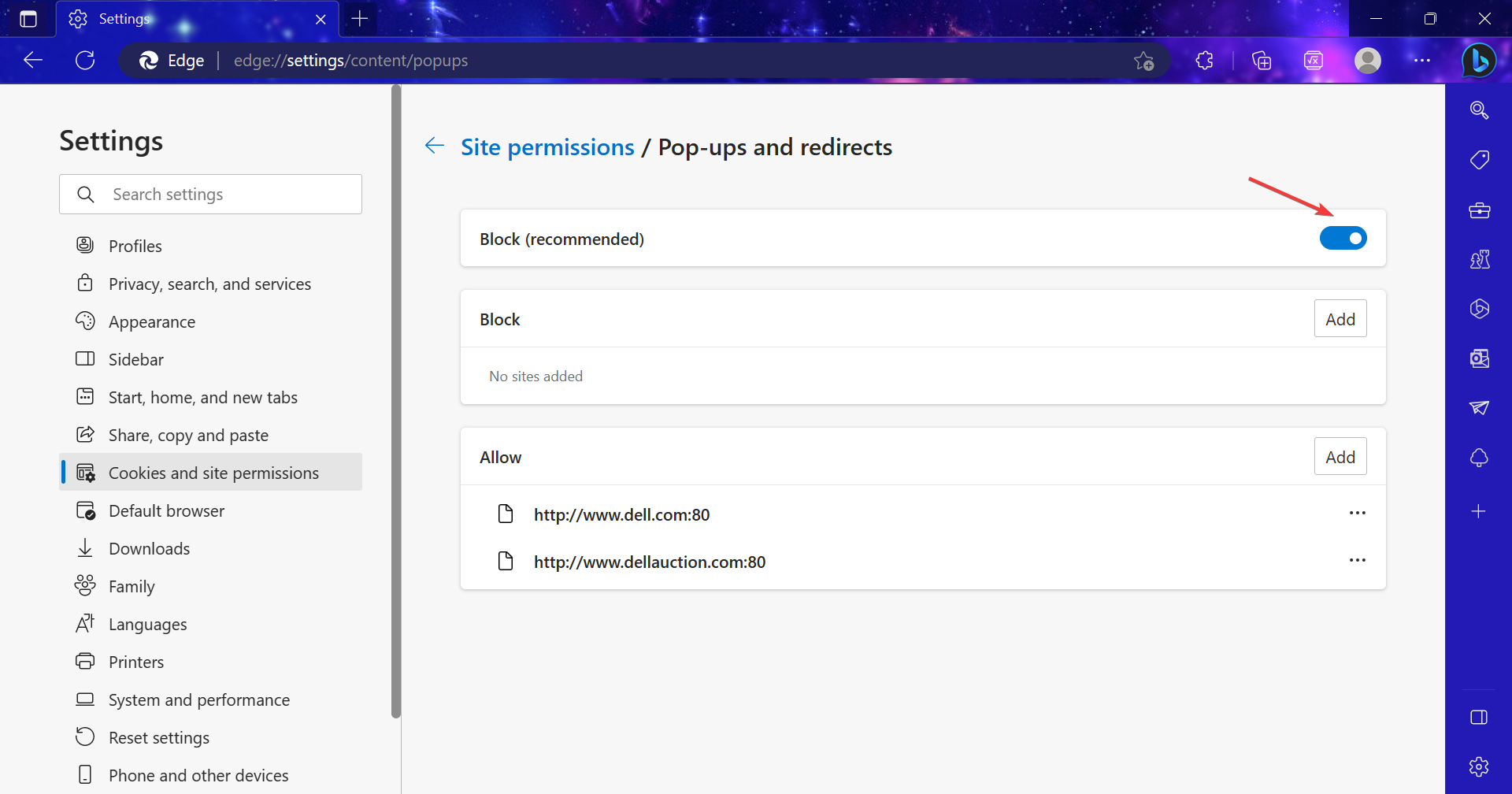
Task: Open the Tools panel in the sidebar
Action: click(1479, 210)
